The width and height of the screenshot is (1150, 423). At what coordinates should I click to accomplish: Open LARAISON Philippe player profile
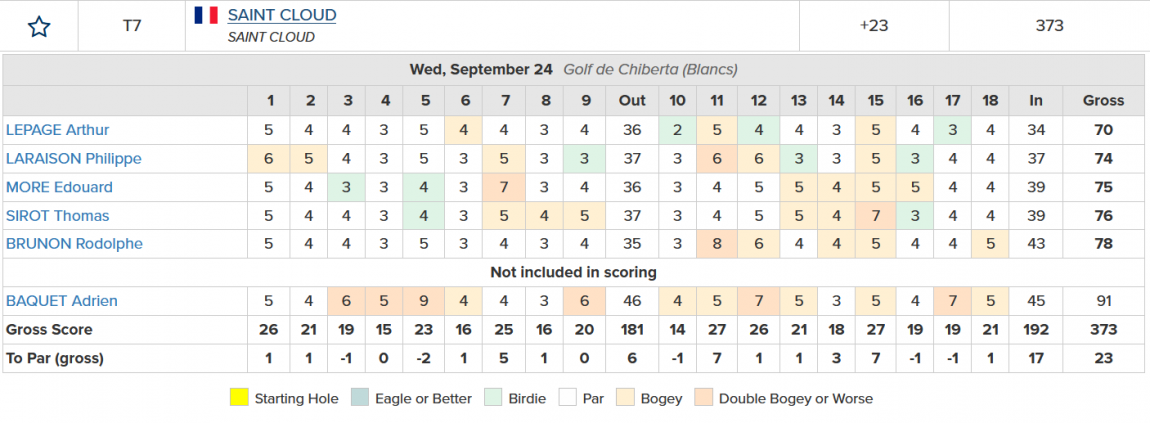[74, 159]
